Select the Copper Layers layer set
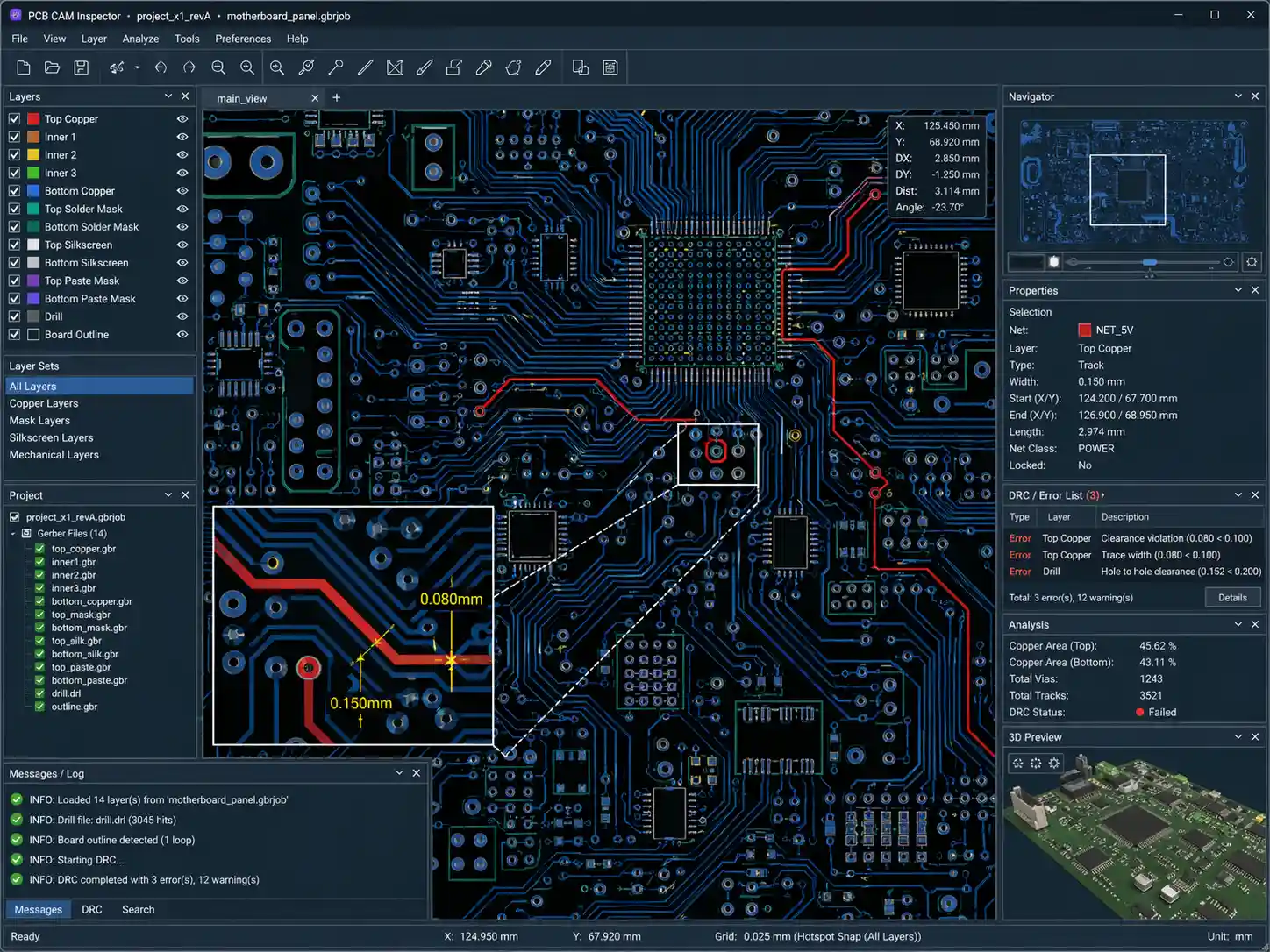The image size is (1270, 952). (44, 403)
